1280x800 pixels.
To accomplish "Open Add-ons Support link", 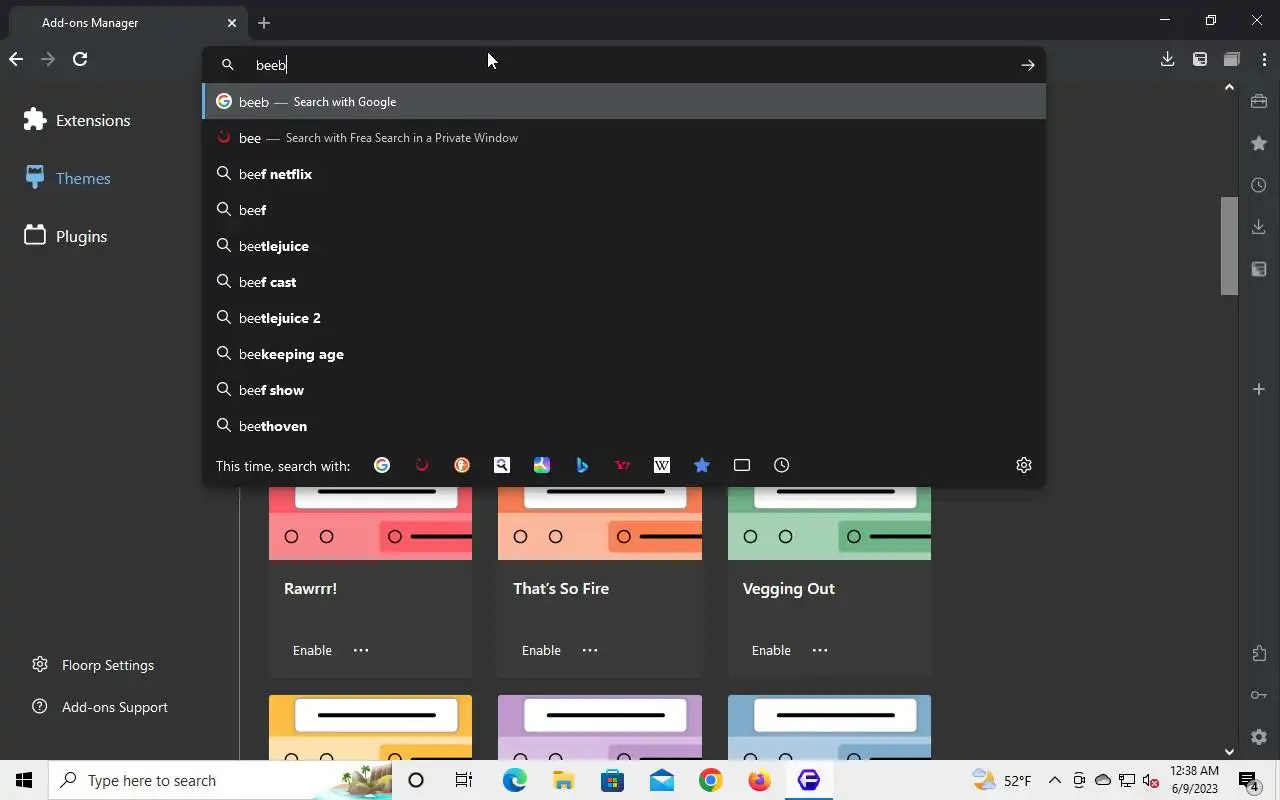I will (x=99, y=707).
